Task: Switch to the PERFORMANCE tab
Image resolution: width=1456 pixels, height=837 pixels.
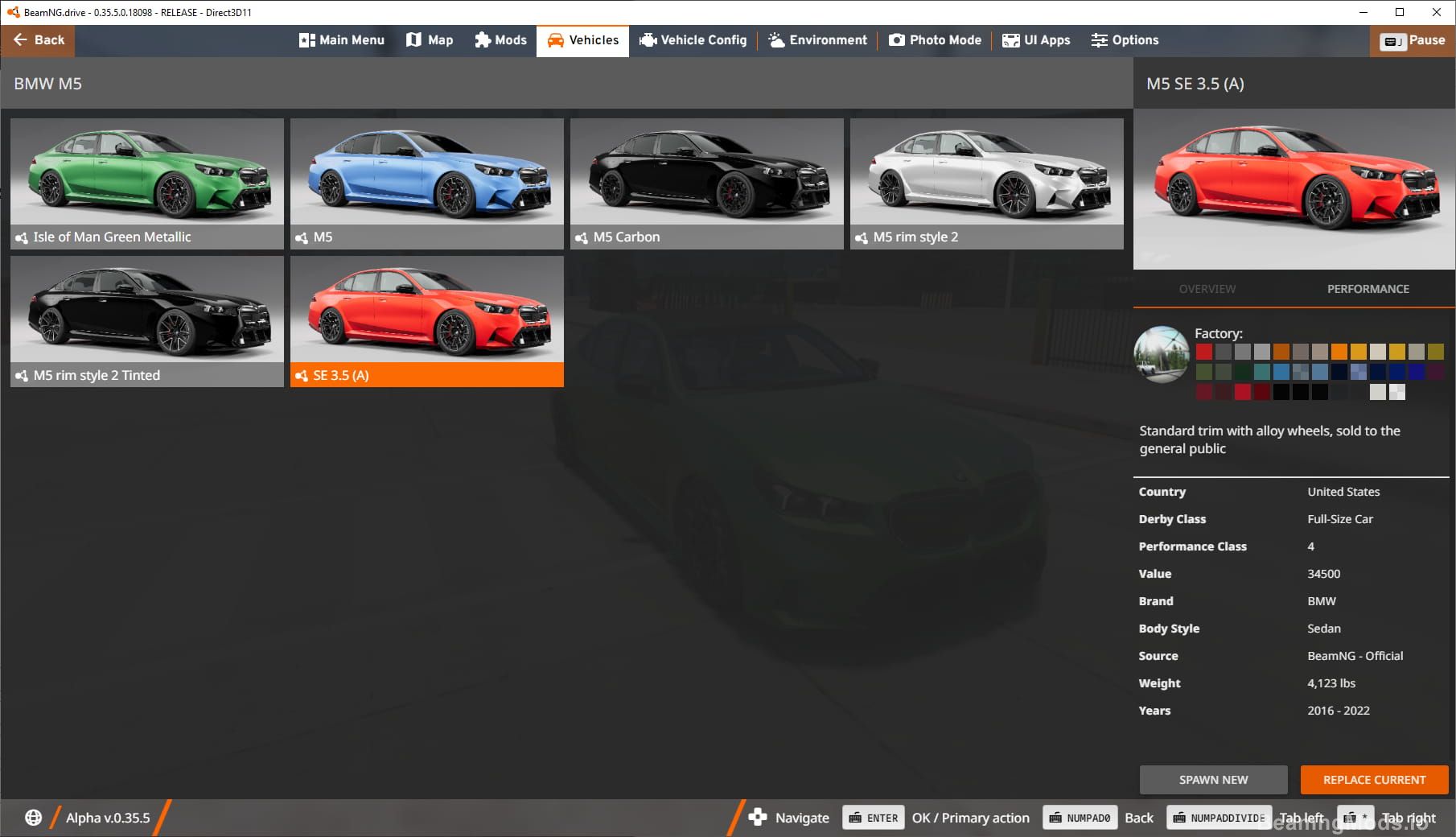Action: point(1368,289)
